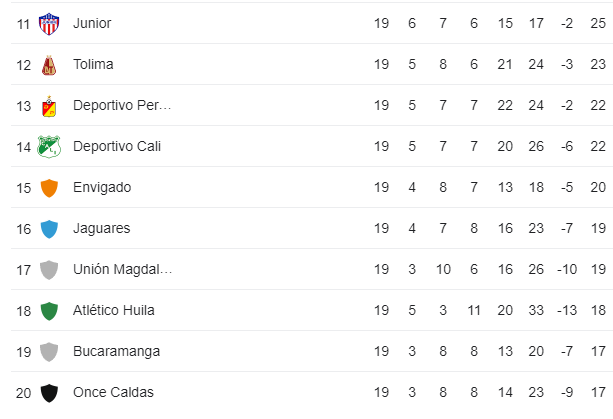Click the Tolima club badge
The height and width of the screenshot is (419, 613).
(x=49, y=65)
